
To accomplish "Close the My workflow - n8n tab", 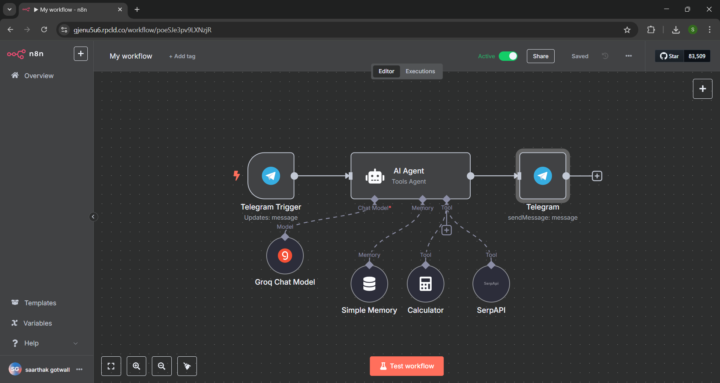I will (x=120, y=9).
